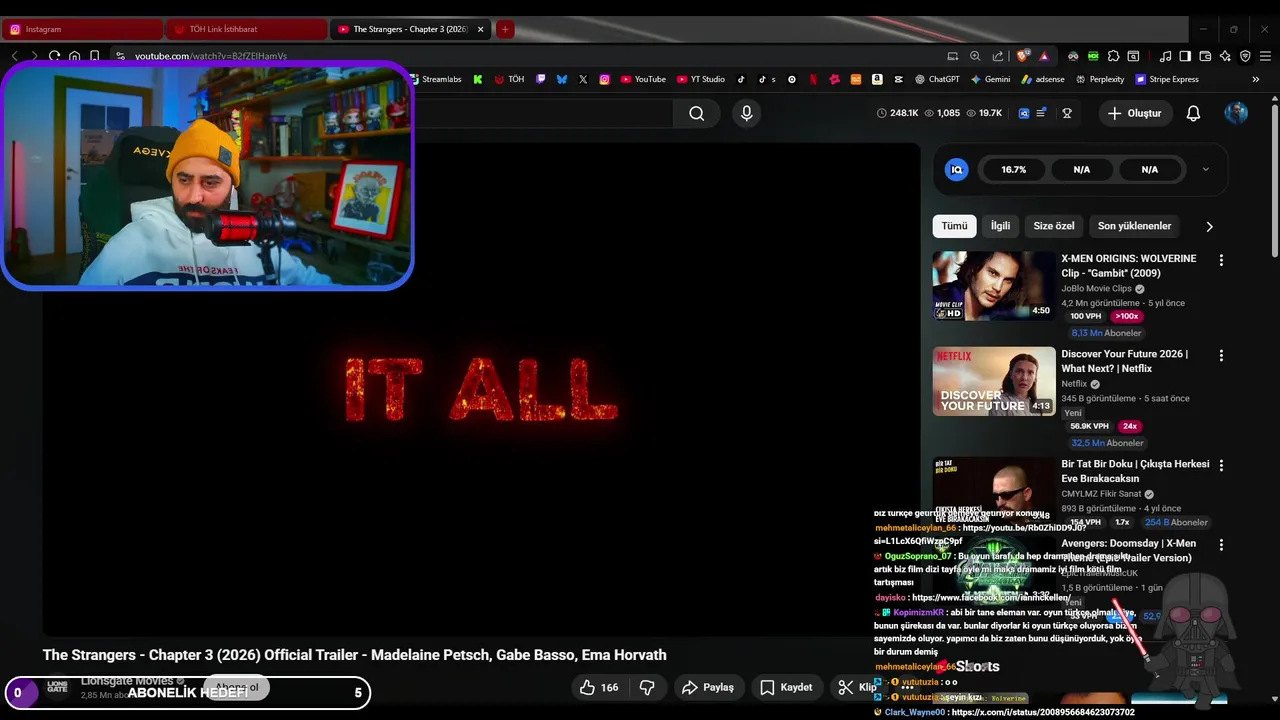Click the trophy icon in YouTube header

click(x=1067, y=114)
